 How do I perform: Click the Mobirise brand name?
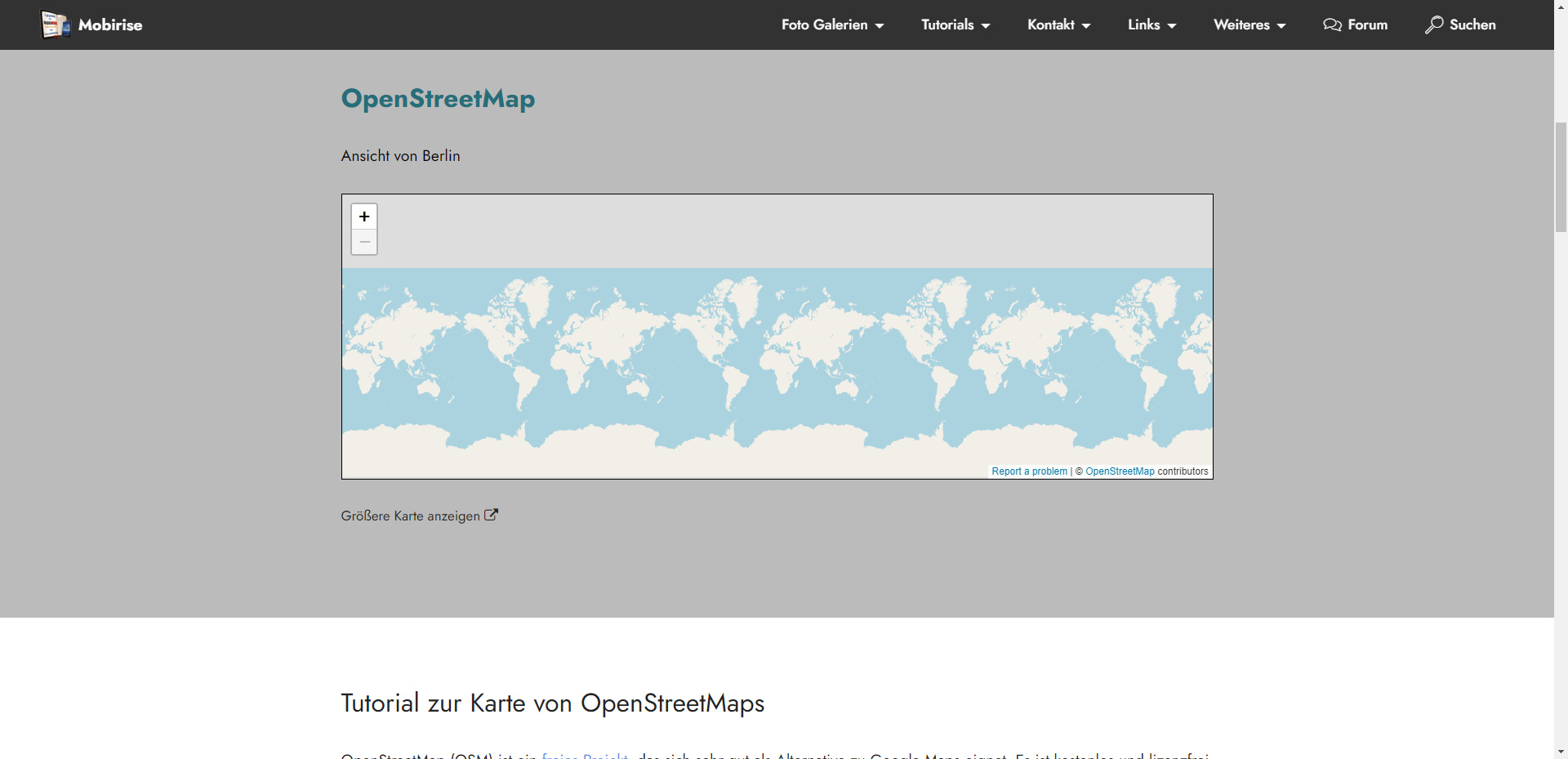coord(110,25)
